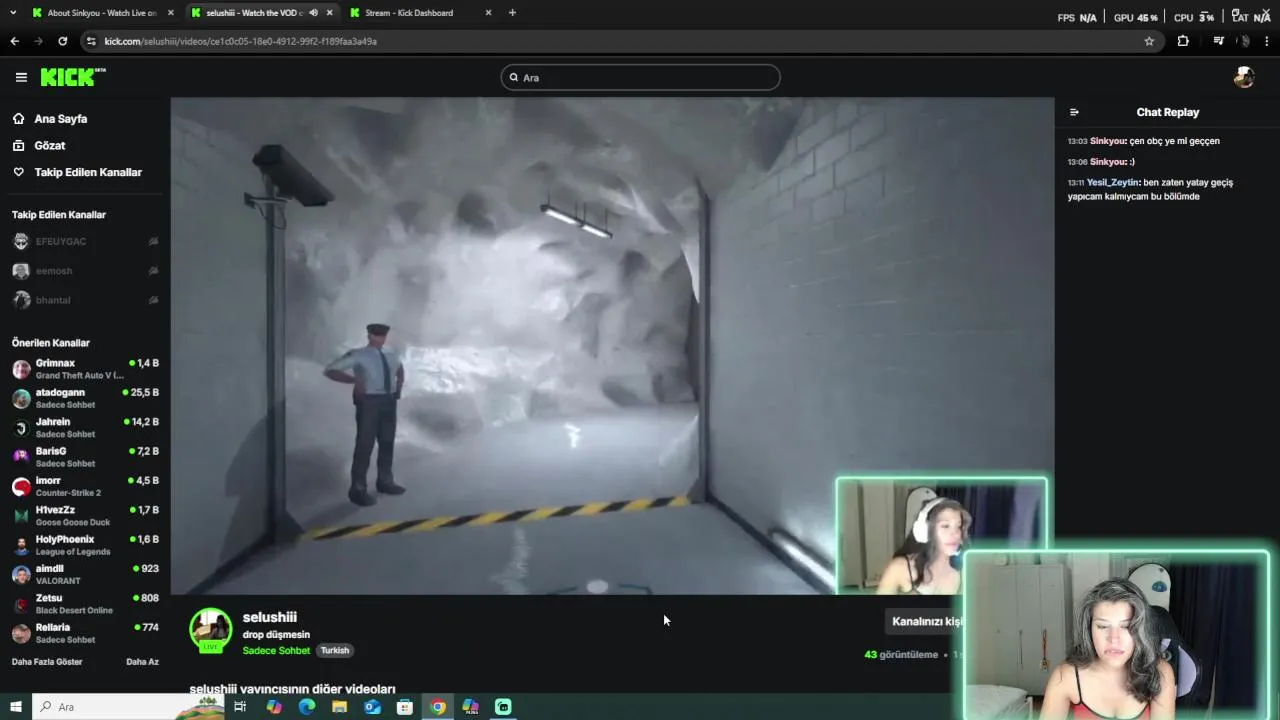Collapse the Chat Replay panel icon
The width and height of the screenshot is (1280, 720).
pyautogui.click(x=1074, y=112)
